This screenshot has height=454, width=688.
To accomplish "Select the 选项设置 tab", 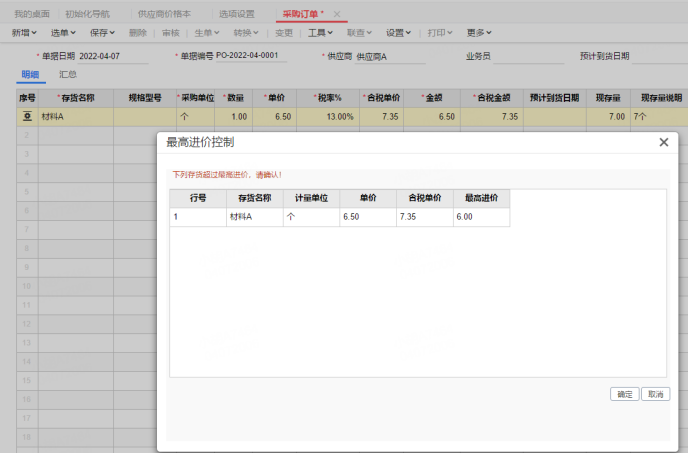I will [x=237, y=14].
